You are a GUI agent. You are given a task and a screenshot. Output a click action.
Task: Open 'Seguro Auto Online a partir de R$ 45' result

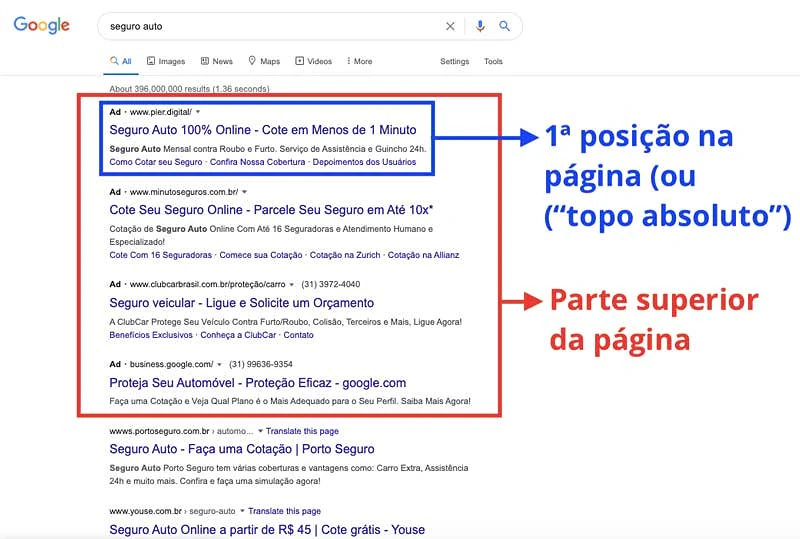click(267, 529)
